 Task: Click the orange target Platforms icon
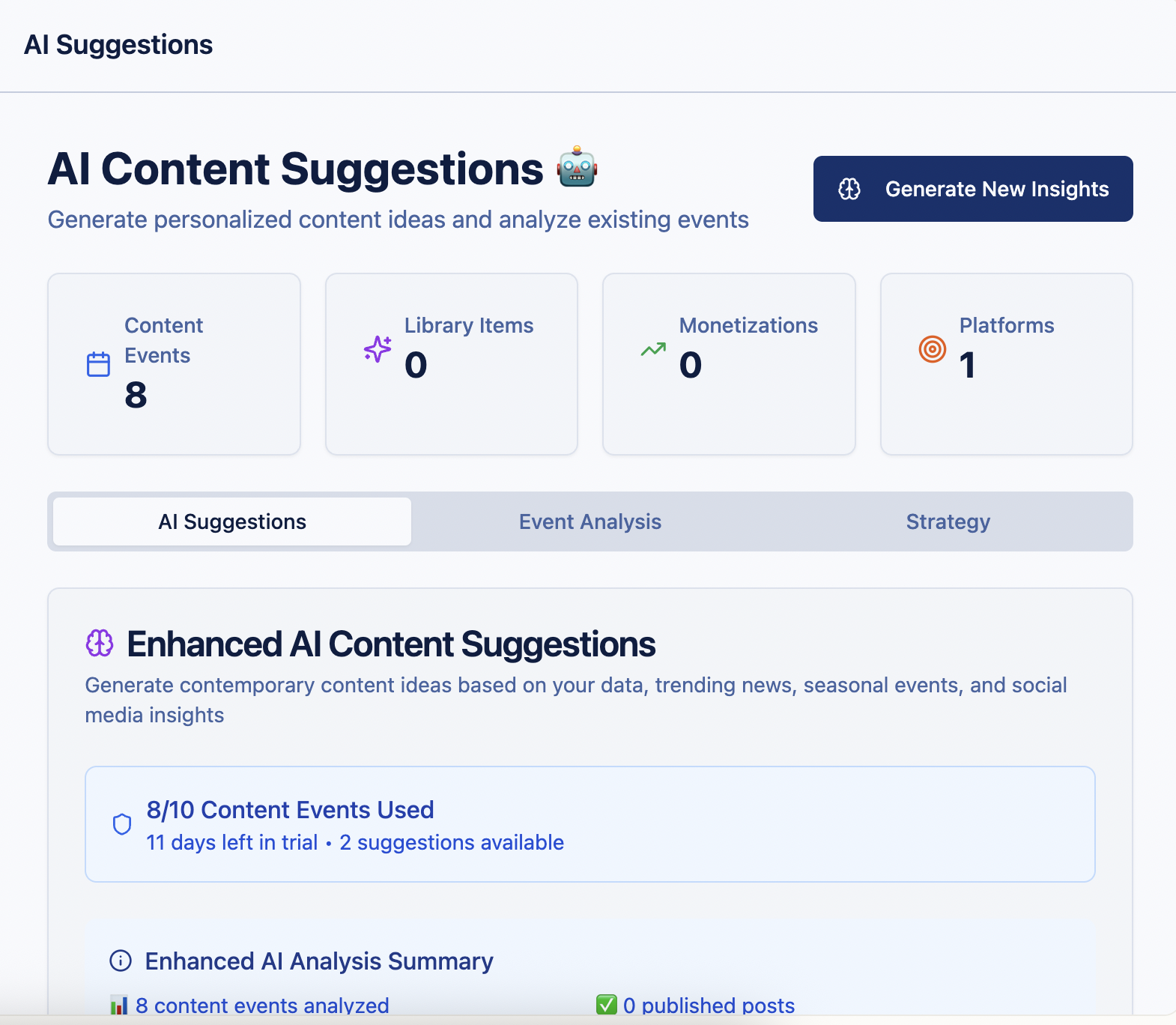click(x=932, y=349)
